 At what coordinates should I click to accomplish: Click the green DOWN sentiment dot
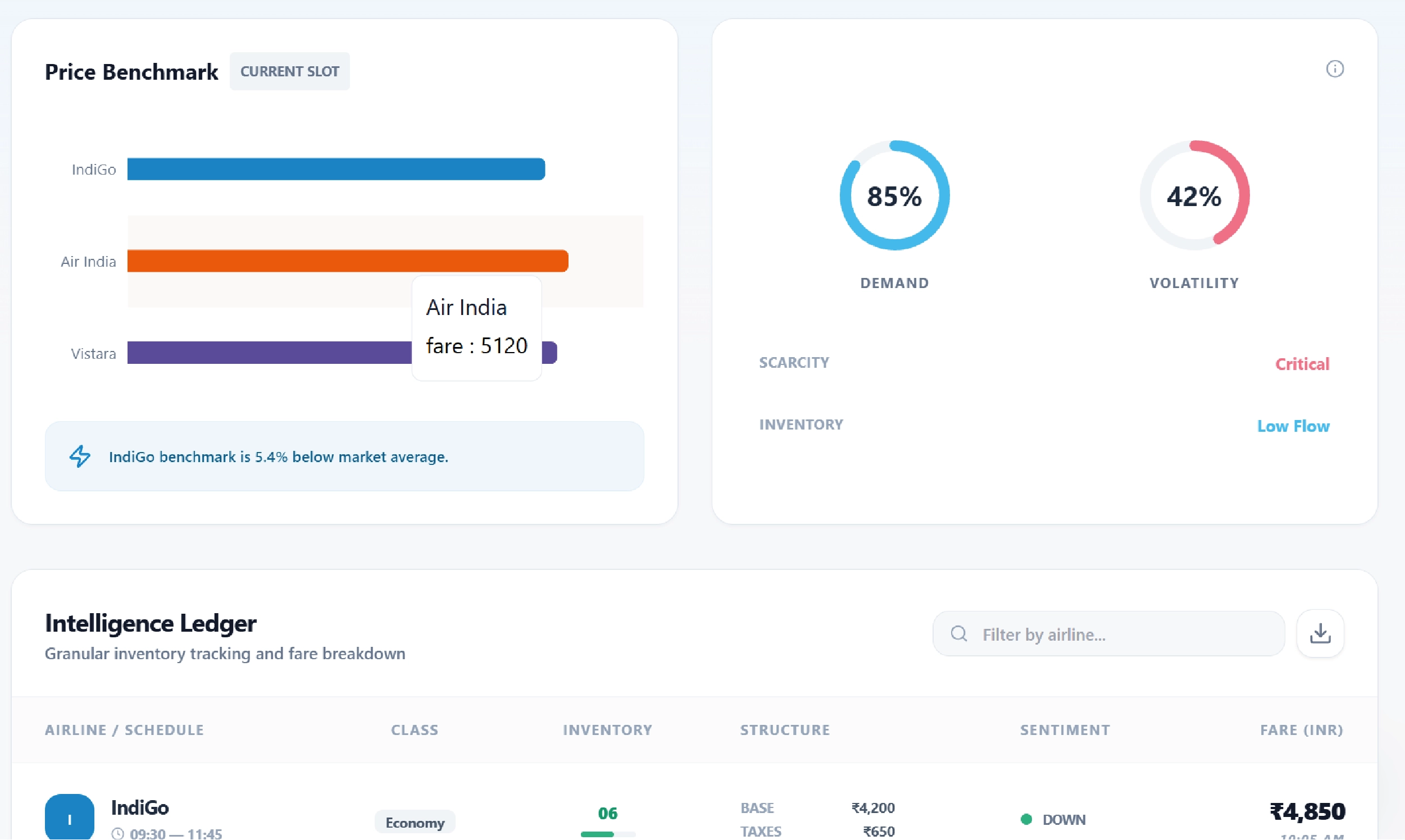(x=1026, y=819)
